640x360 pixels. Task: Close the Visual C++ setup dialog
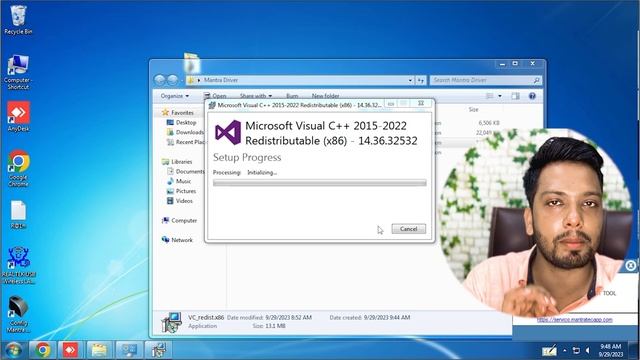[421, 104]
